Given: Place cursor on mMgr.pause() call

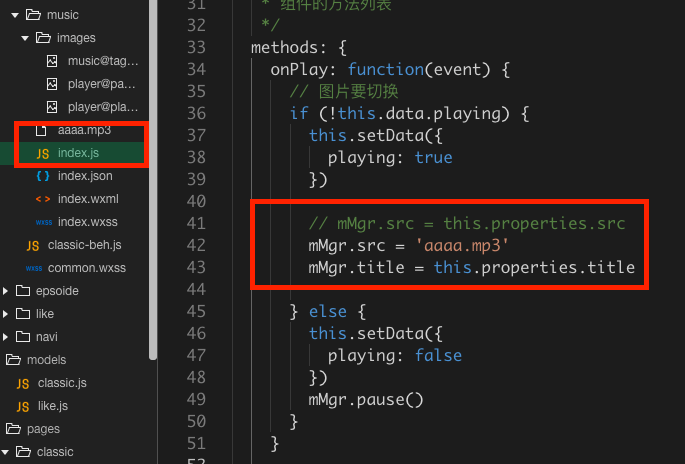Looking at the screenshot, I should point(366,400).
